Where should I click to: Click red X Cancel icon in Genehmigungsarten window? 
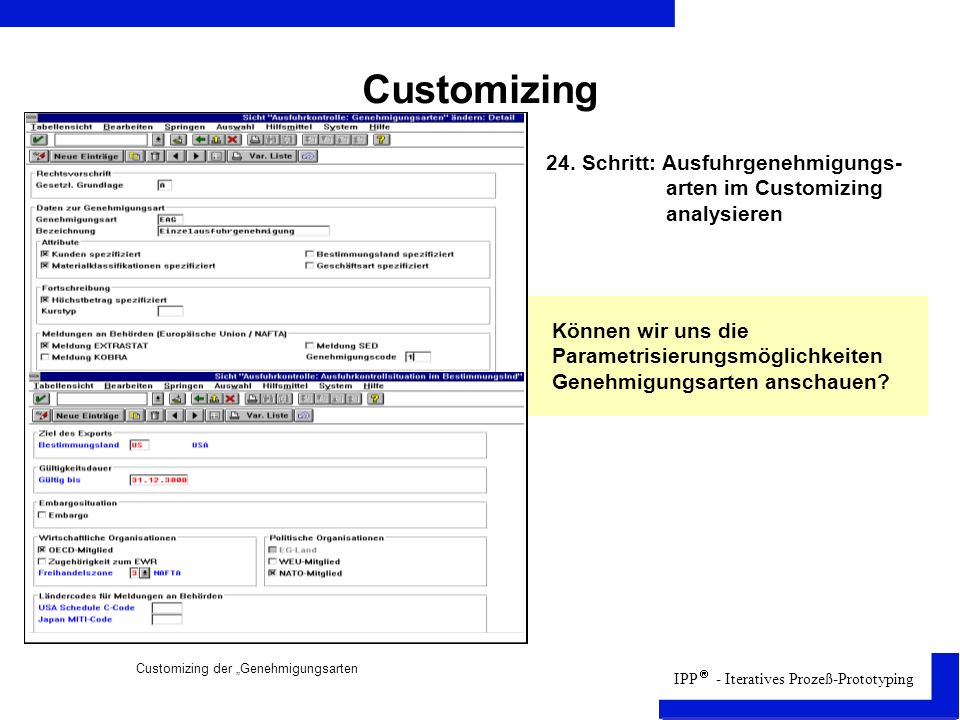pos(233,140)
